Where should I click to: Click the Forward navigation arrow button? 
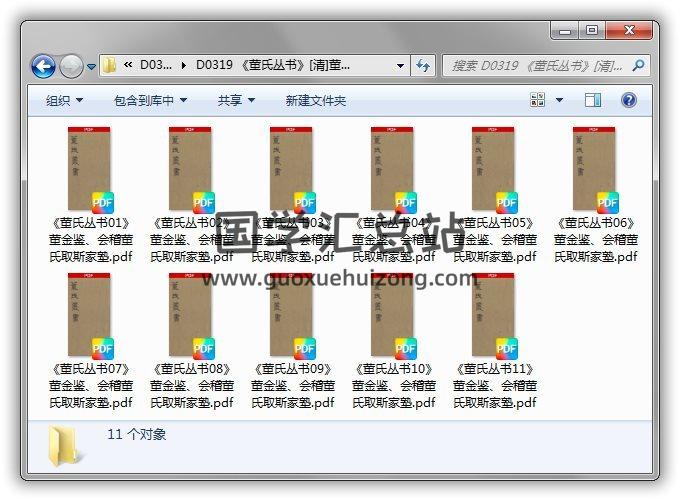[x=71, y=67]
